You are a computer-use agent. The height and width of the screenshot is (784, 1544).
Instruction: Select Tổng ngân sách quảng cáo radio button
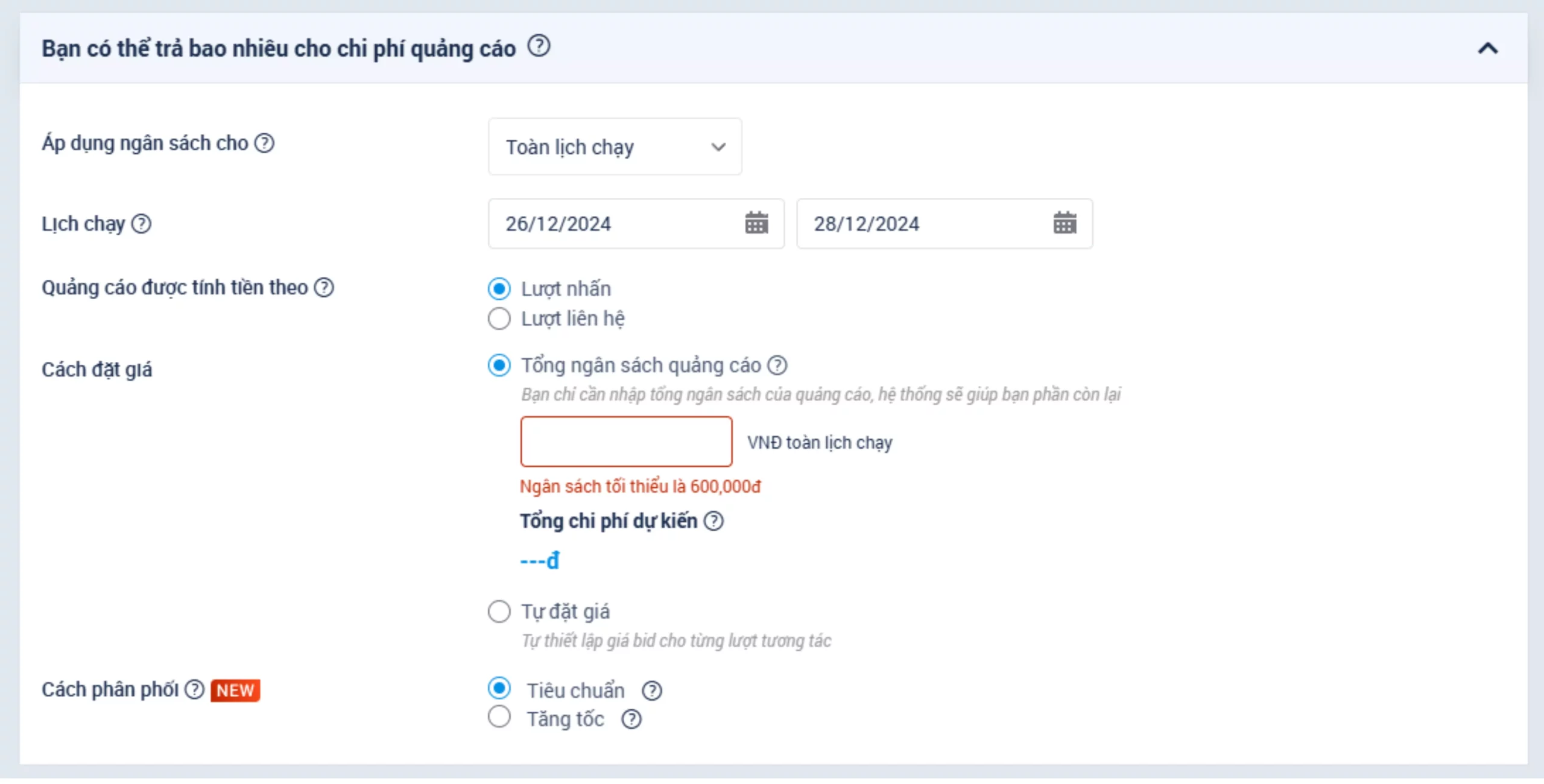(x=499, y=365)
